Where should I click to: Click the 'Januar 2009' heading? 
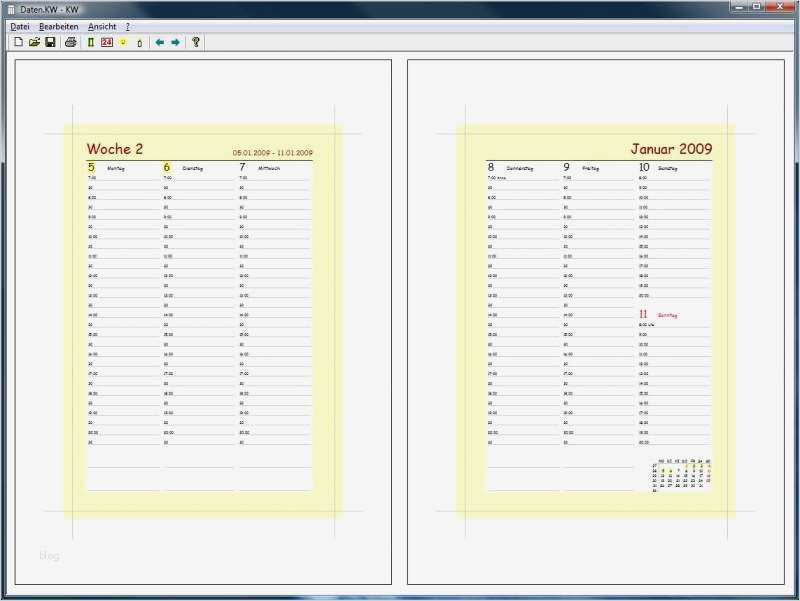point(671,149)
